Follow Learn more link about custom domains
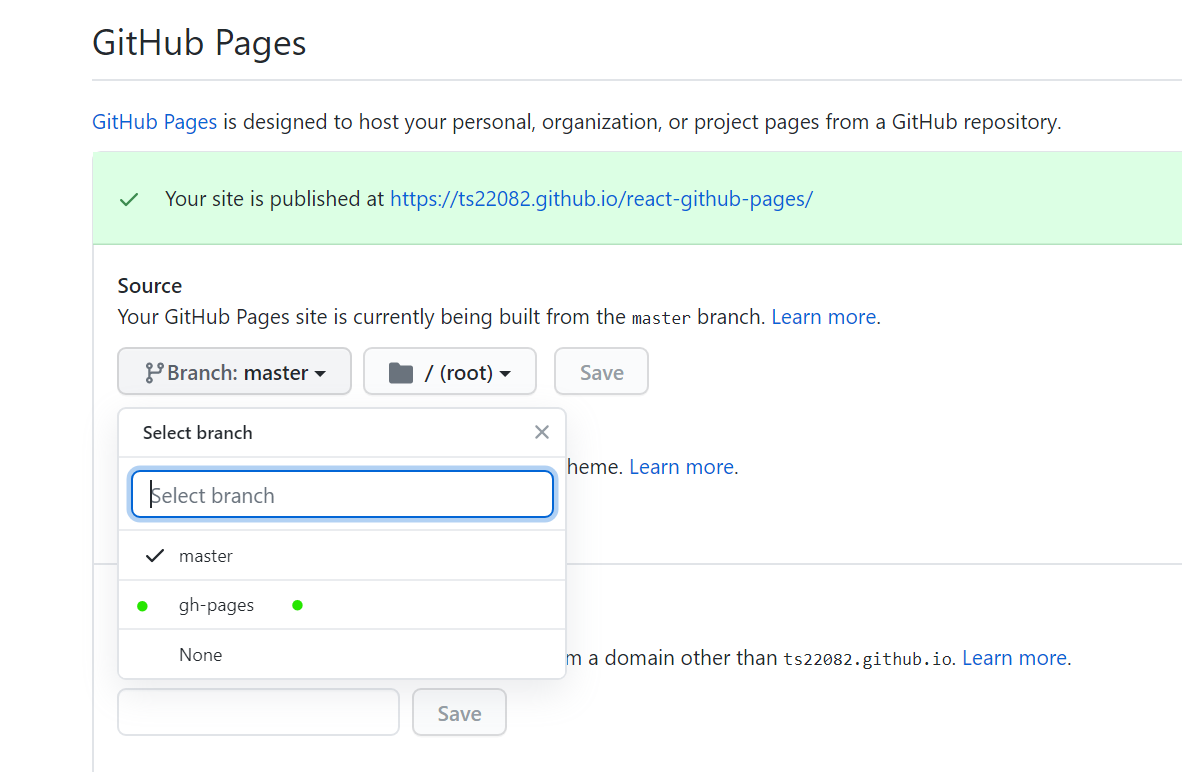Screen dimensions: 1182x772 (1015, 658)
